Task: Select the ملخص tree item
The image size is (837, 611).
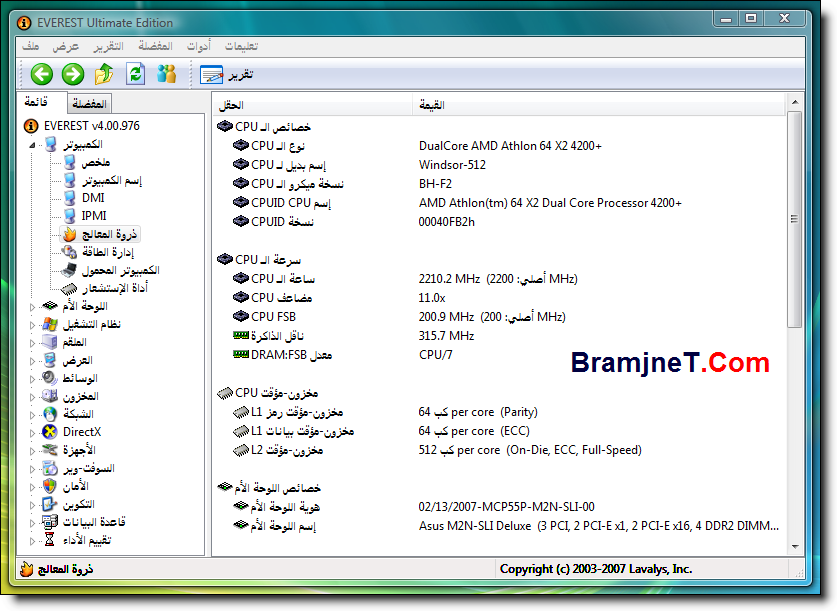Action: click(x=96, y=162)
